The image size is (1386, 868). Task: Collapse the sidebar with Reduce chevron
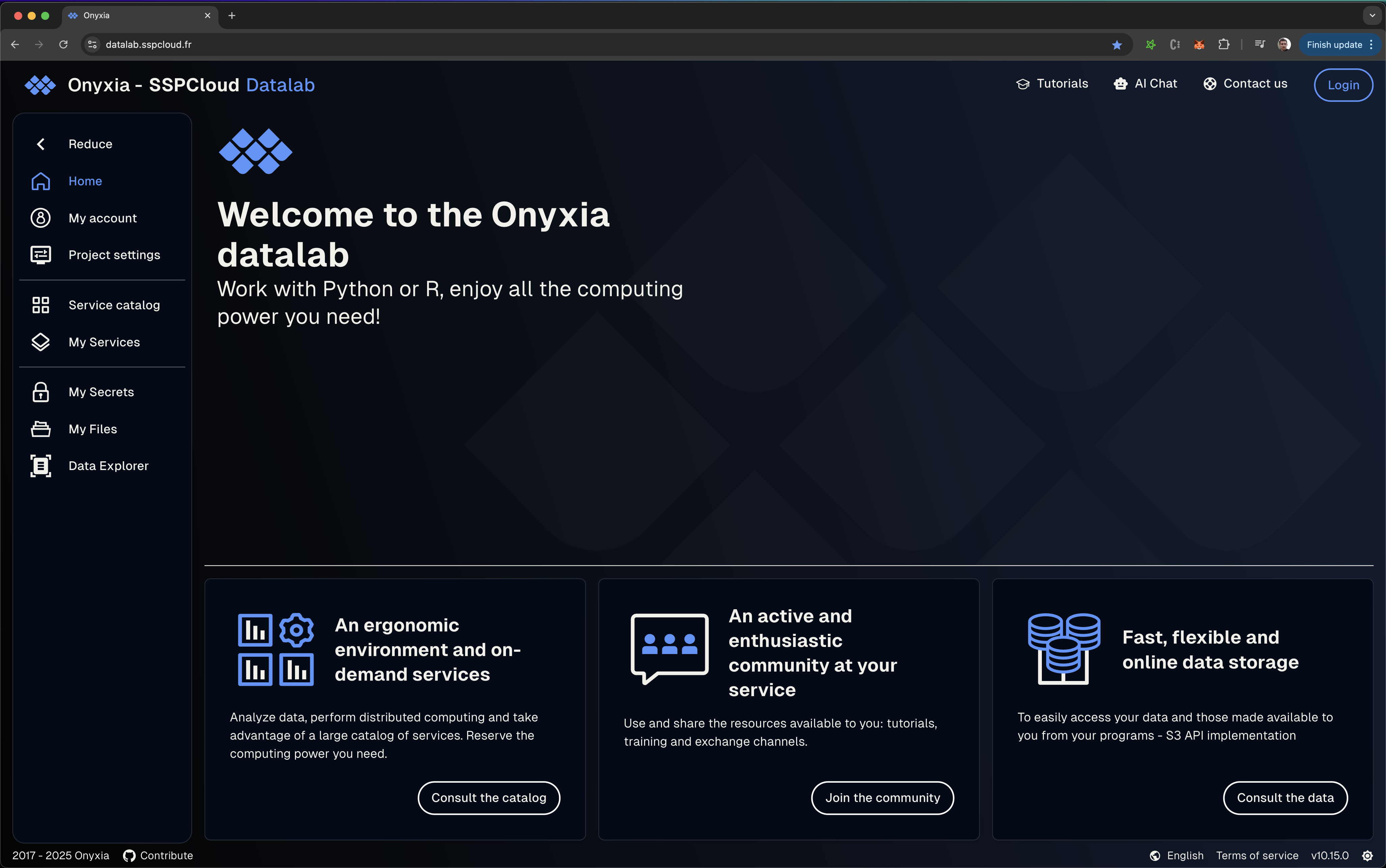point(40,144)
